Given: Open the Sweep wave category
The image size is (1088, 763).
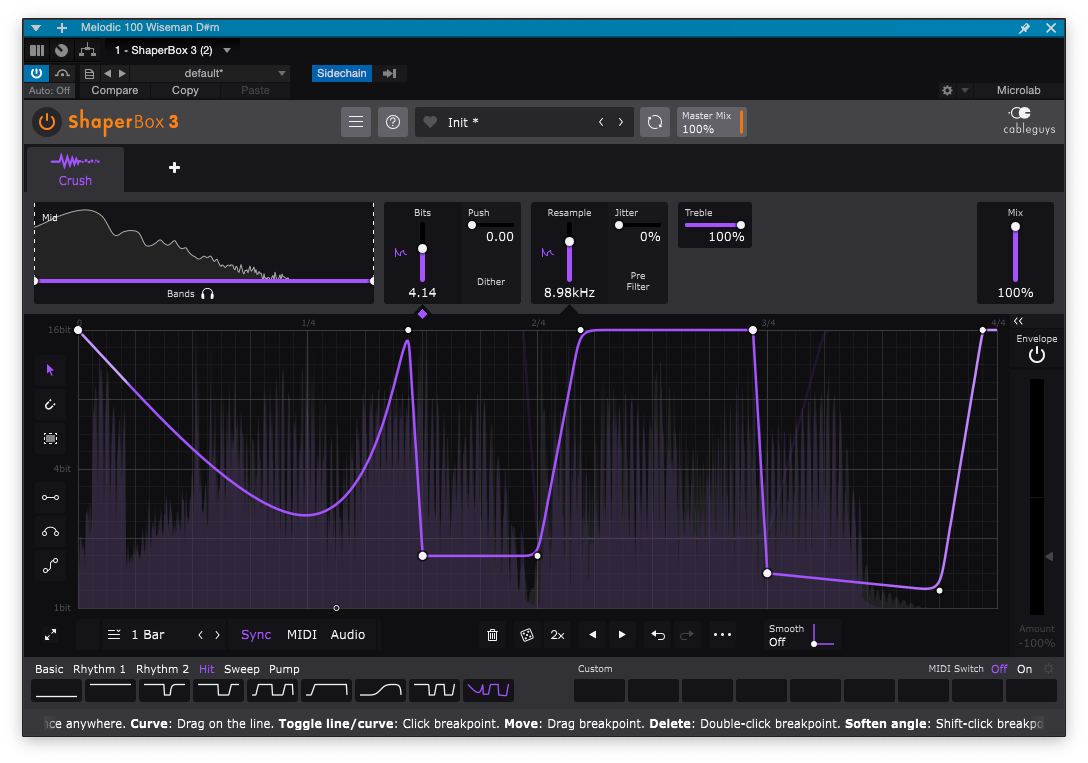Looking at the screenshot, I should pyautogui.click(x=241, y=669).
